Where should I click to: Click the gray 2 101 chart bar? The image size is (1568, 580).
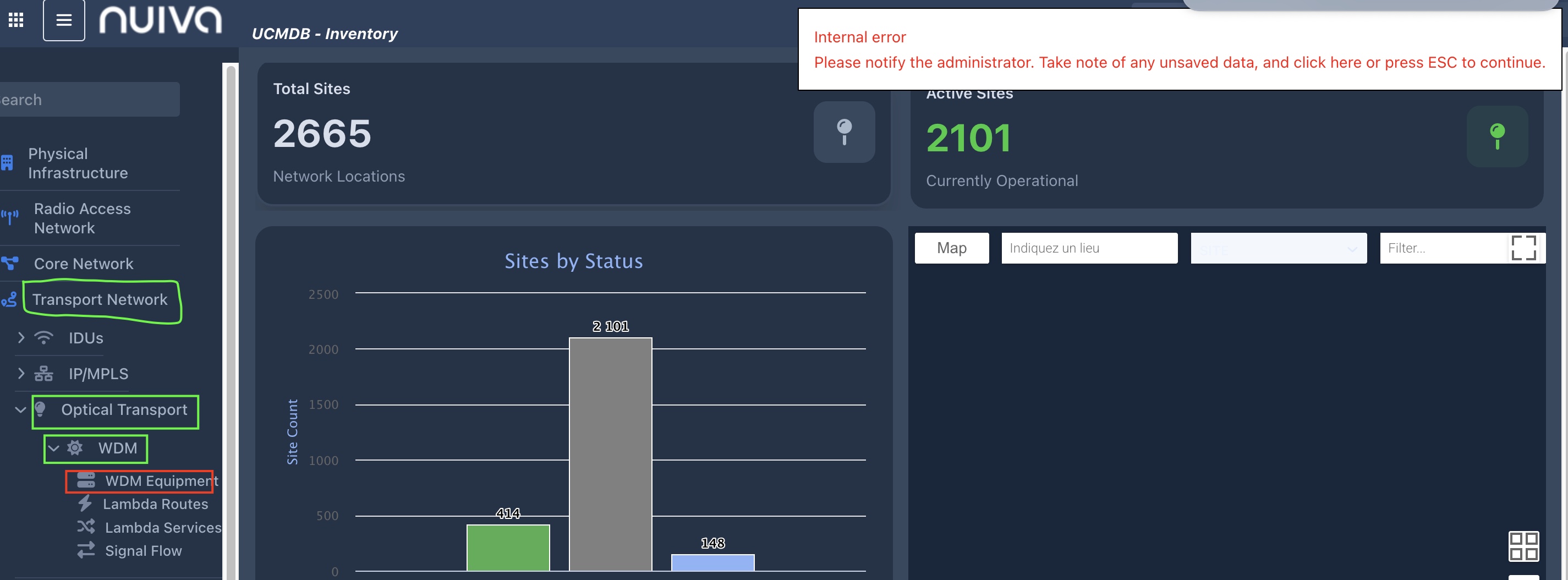pos(610,453)
